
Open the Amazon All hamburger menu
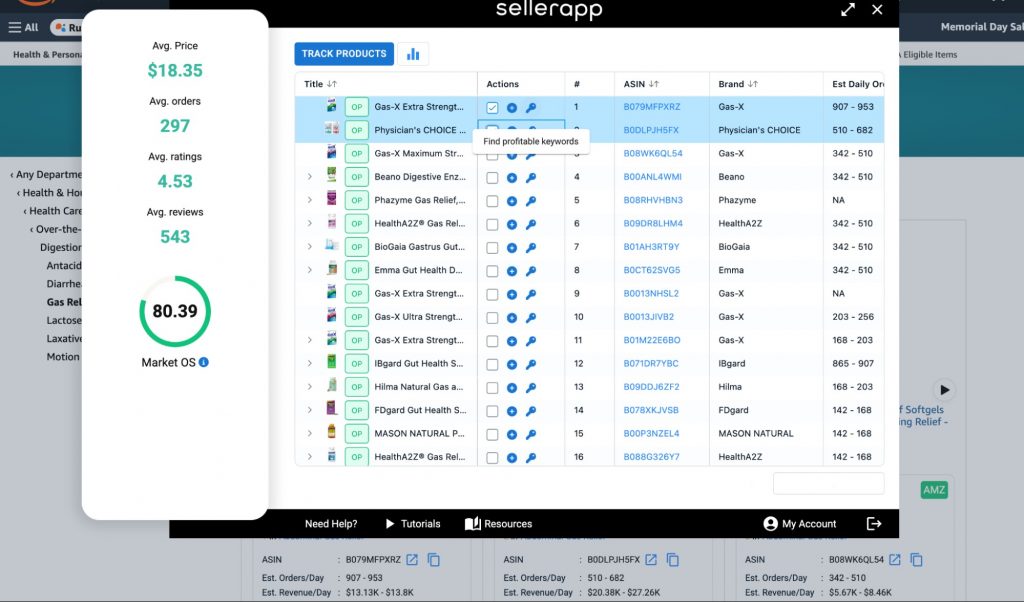click(x=23, y=27)
